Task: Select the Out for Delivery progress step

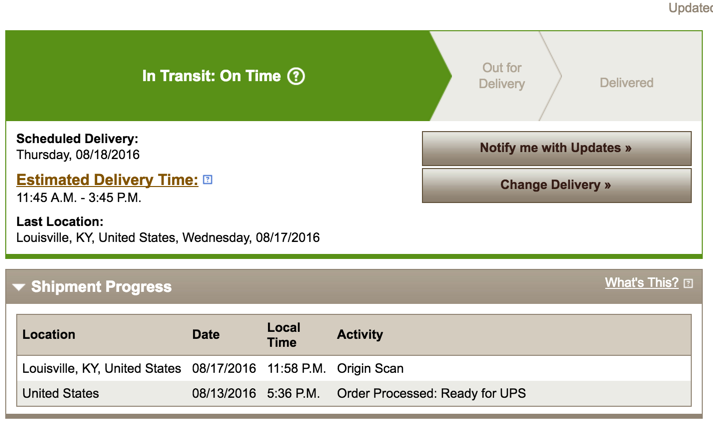Action: click(501, 76)
